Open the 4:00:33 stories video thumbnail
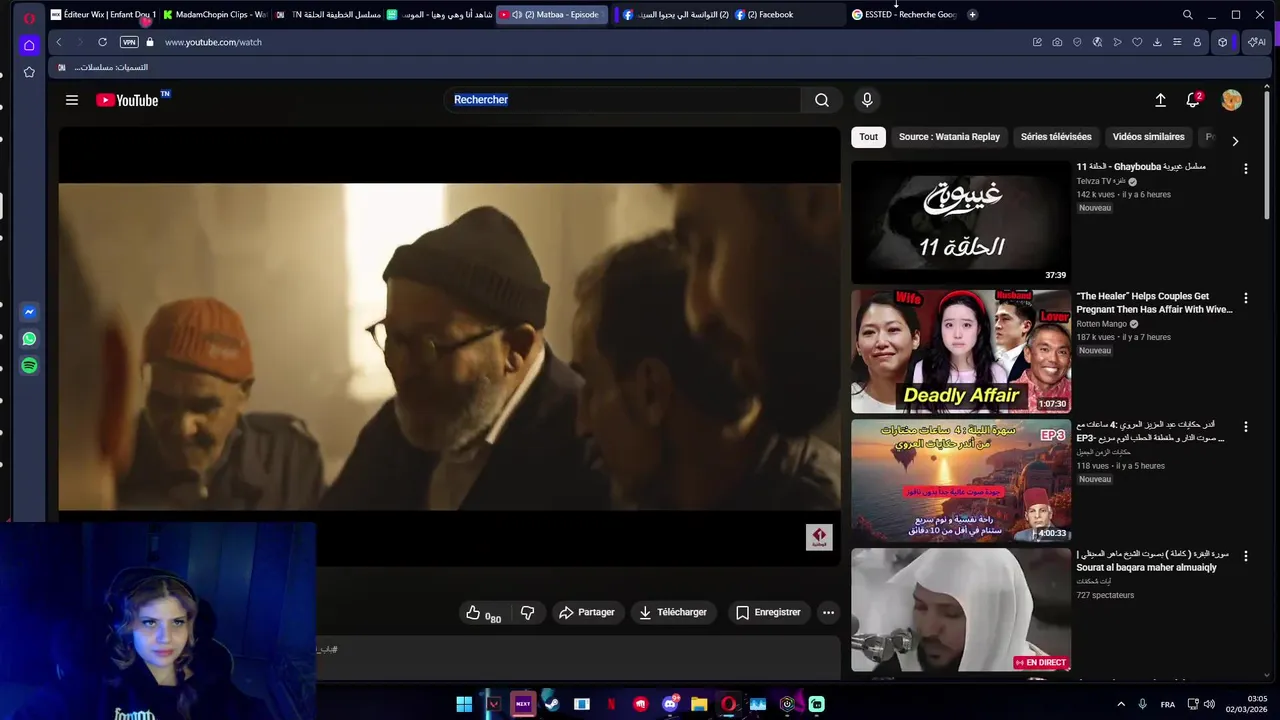This screenshot has width=1280, height=720. pos(961,480)
